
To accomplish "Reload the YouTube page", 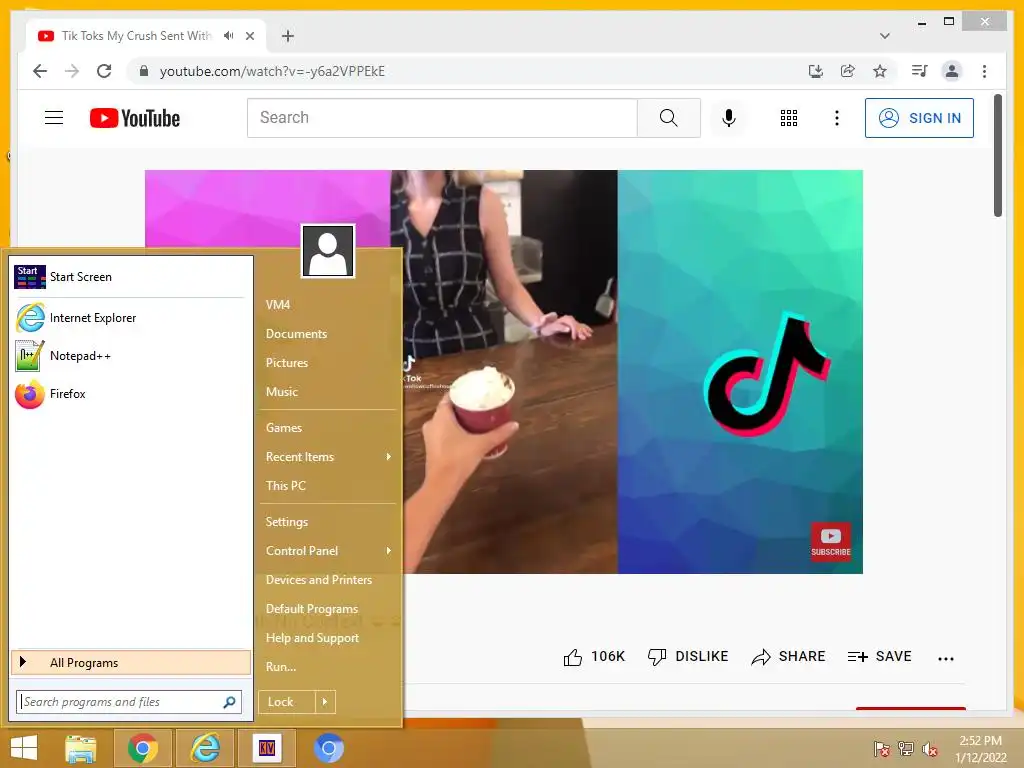I will (104, 71).
